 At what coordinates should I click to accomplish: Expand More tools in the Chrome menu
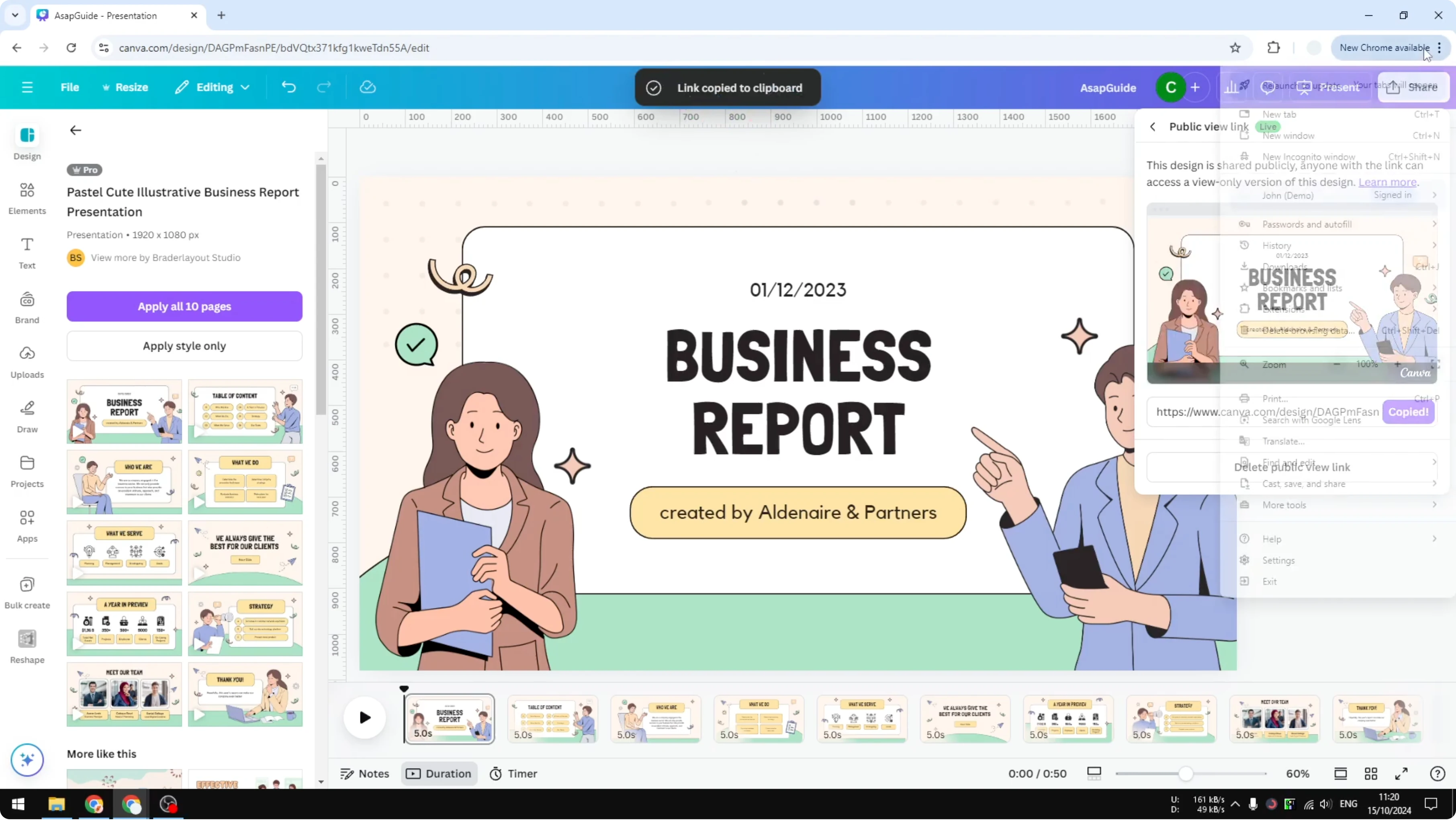pyautogui.click(x=1284, y=505)
